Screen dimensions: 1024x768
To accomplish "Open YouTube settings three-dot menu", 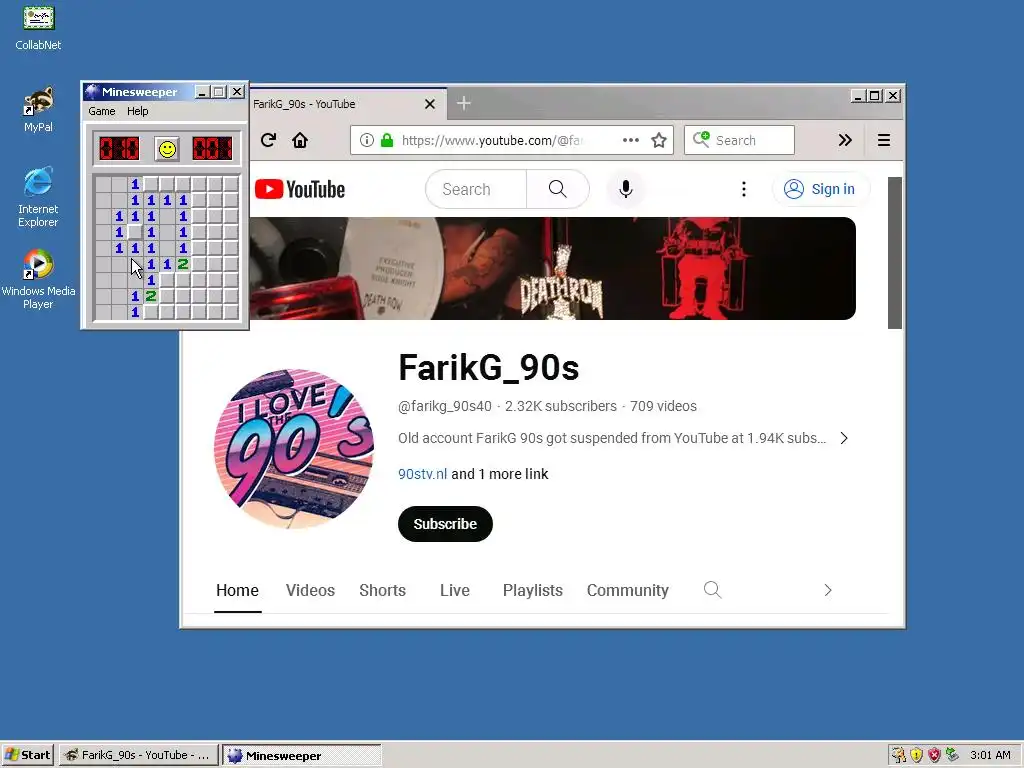I will [743, 189].
